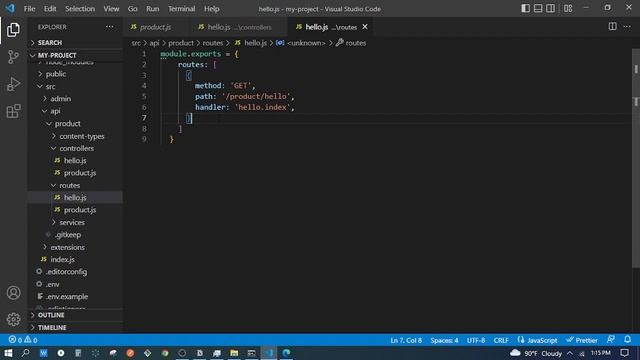Open the File menu
This screenshot has width=640, height=360.
(x=29, y=9)
